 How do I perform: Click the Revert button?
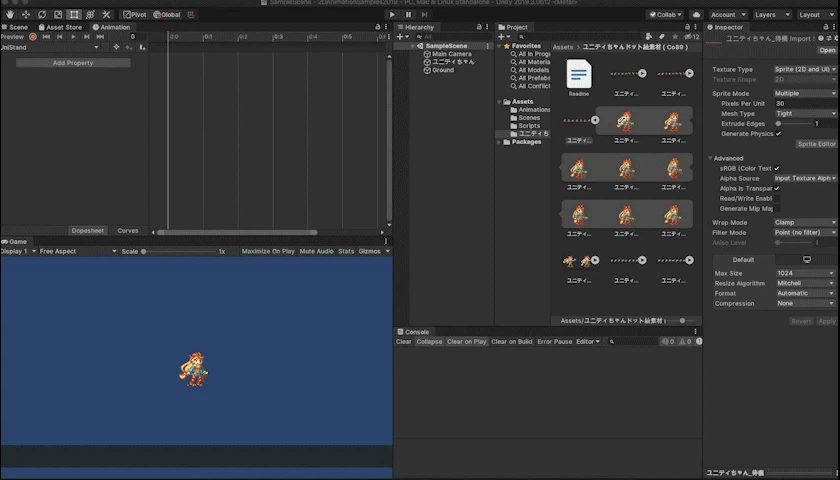(x=801, y=321)
